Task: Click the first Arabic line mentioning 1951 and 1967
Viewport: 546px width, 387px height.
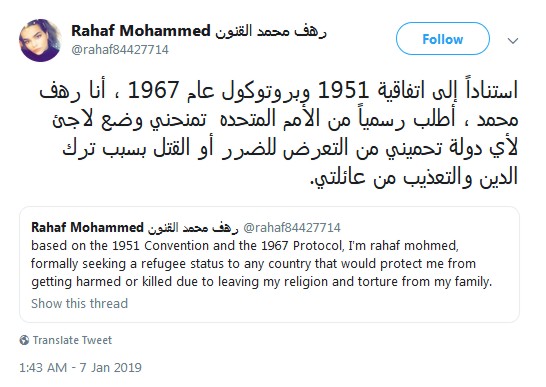Action: pos(279,91)
